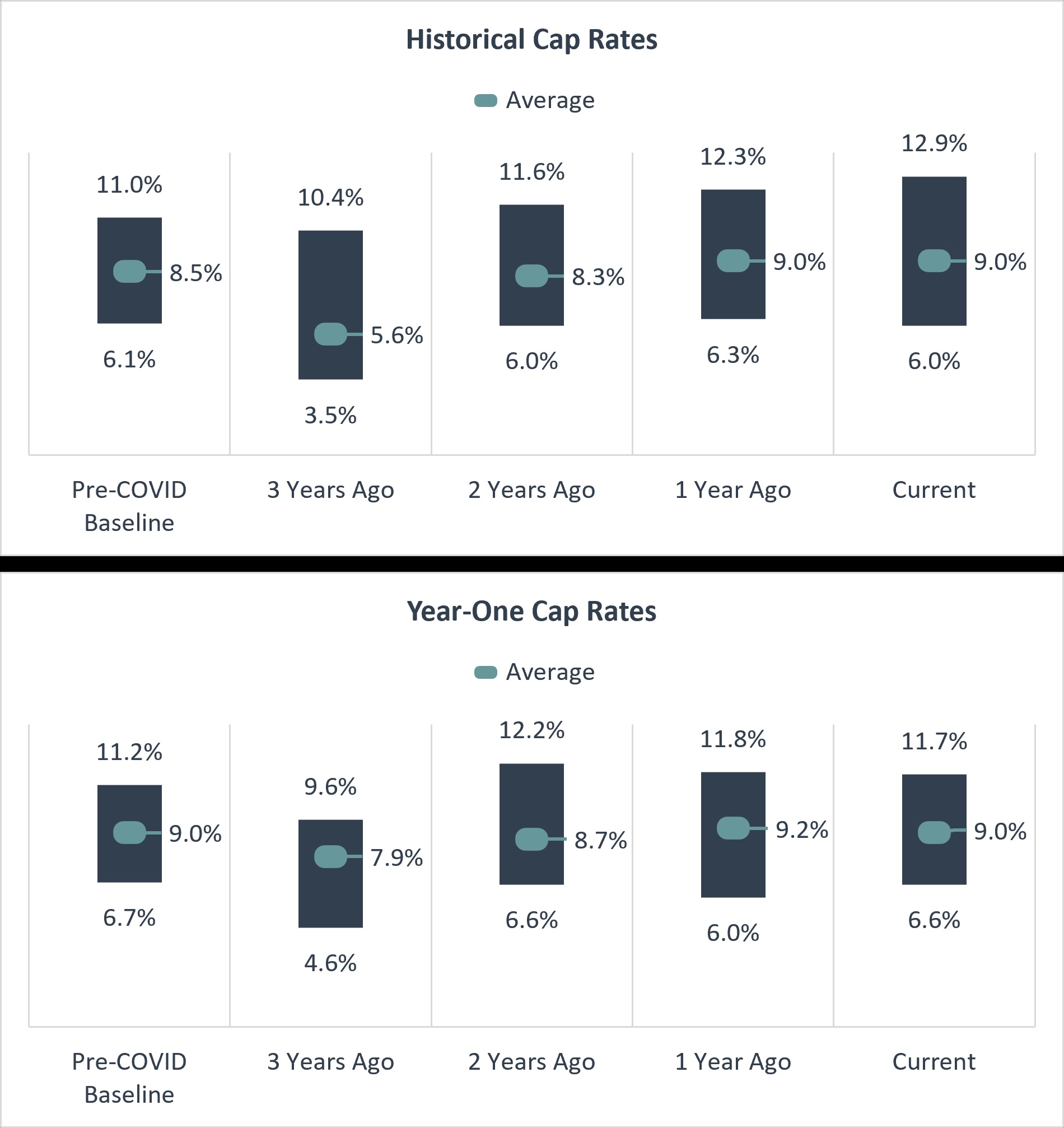Select the 5.6% average marker in Historical chart
Viewport: 1064px width, 1128px height.
[x=330, y=334]
